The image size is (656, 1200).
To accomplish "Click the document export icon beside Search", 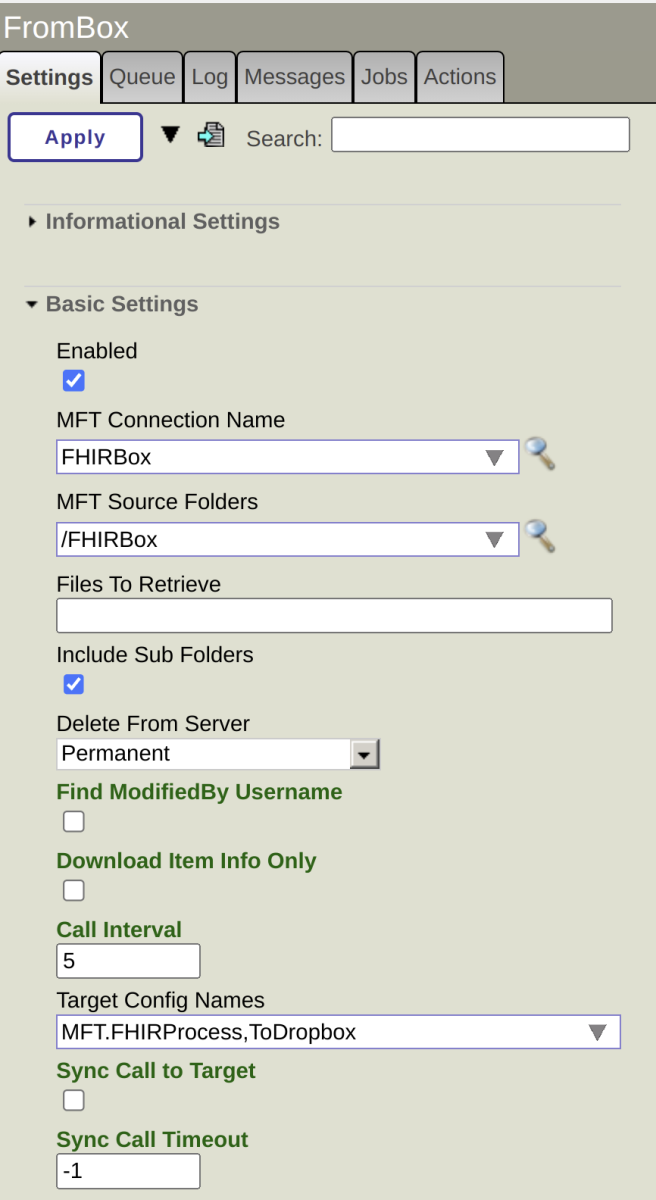I will 211,135.
